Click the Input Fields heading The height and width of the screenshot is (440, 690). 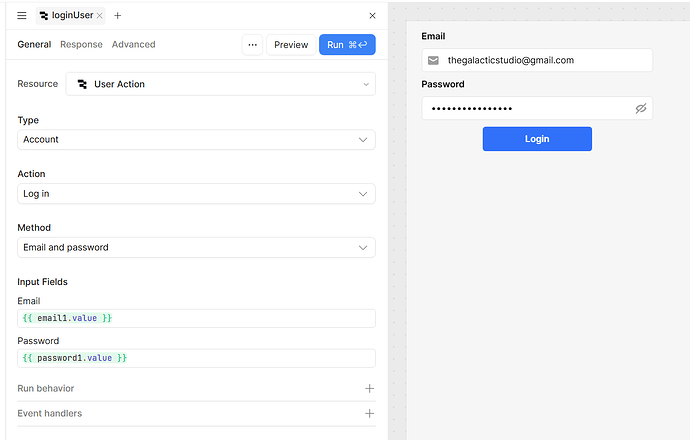(42, 282)
